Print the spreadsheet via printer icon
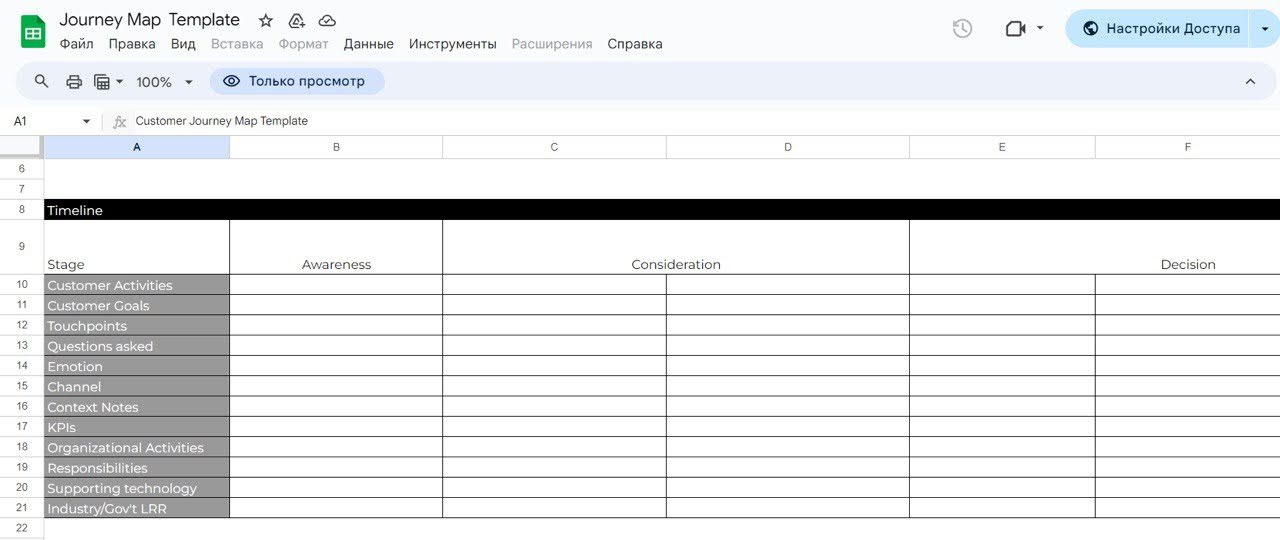Screen dimensions: 1280x540 73,82
